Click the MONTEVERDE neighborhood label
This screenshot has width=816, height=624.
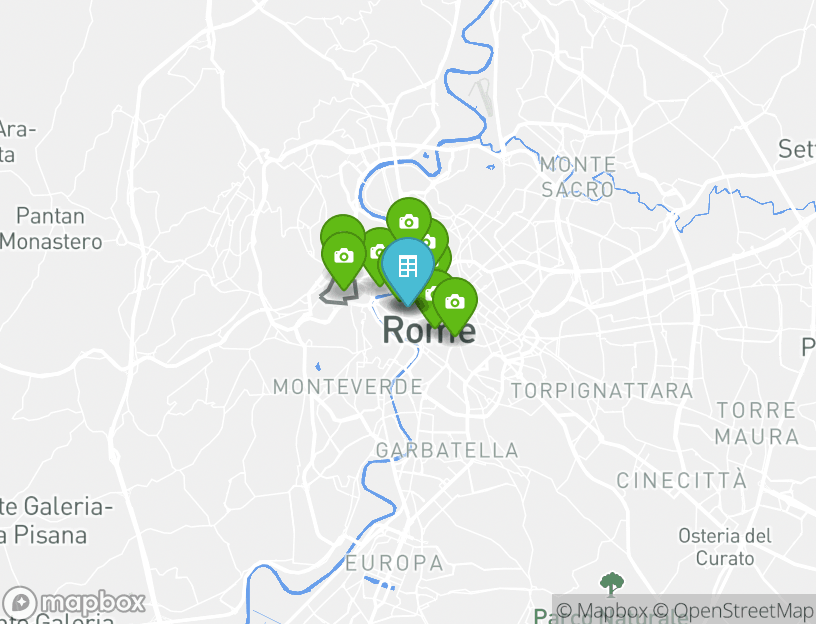point(348,387)
